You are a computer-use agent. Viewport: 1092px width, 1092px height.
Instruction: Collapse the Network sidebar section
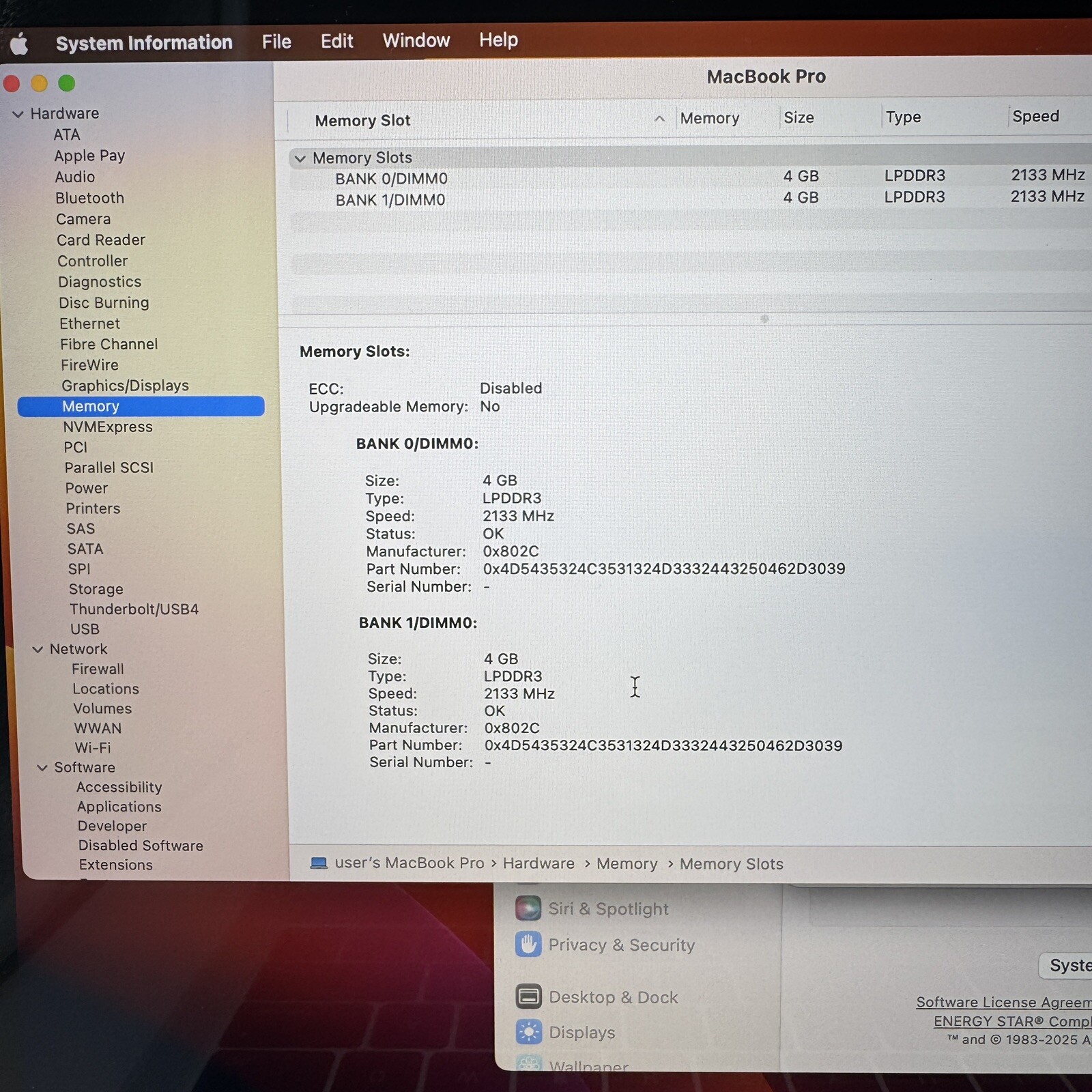pos(38,649)
